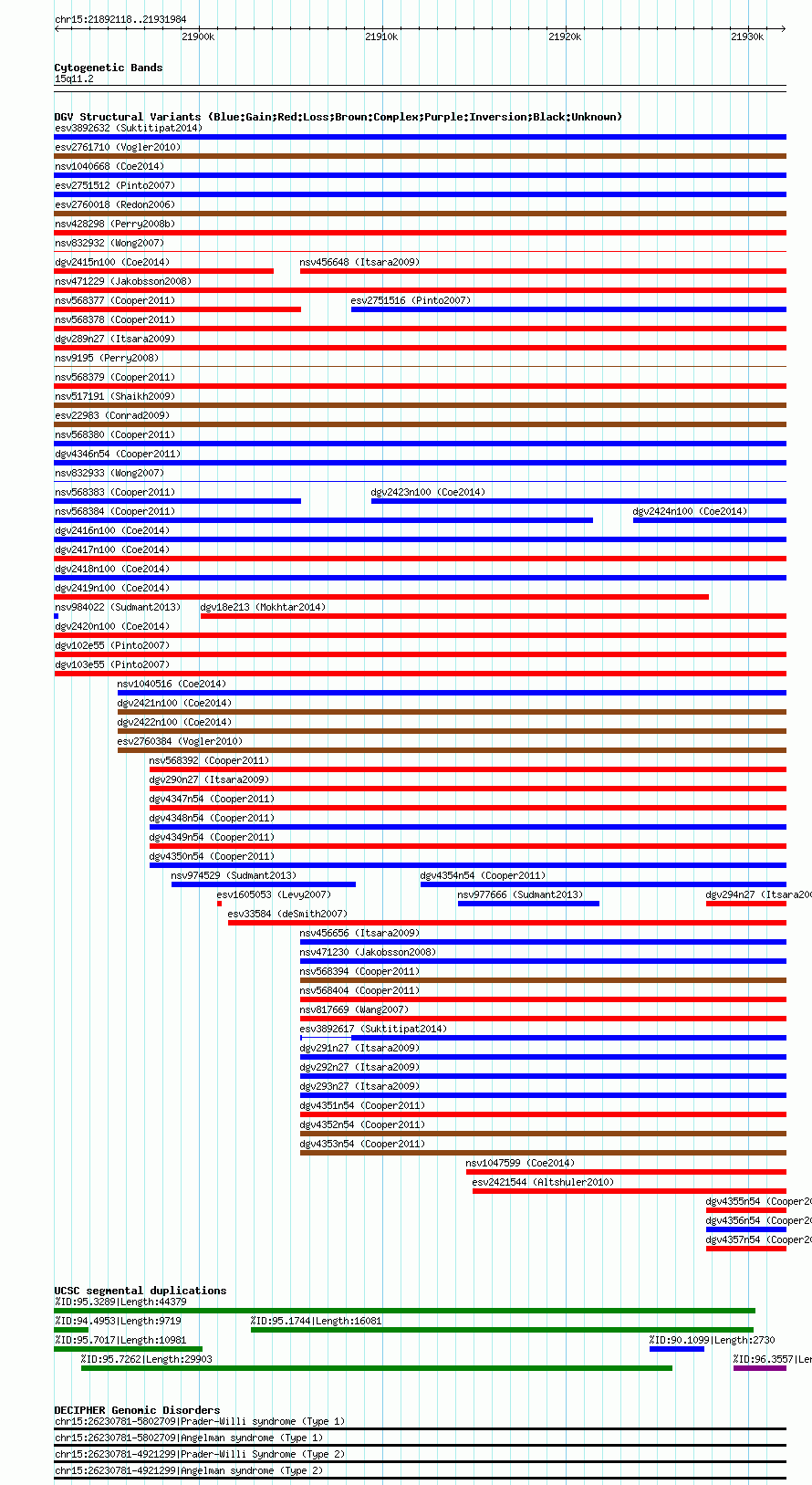Click the dgv2419n100 (Coe2014) label

(x=112, y=588)
